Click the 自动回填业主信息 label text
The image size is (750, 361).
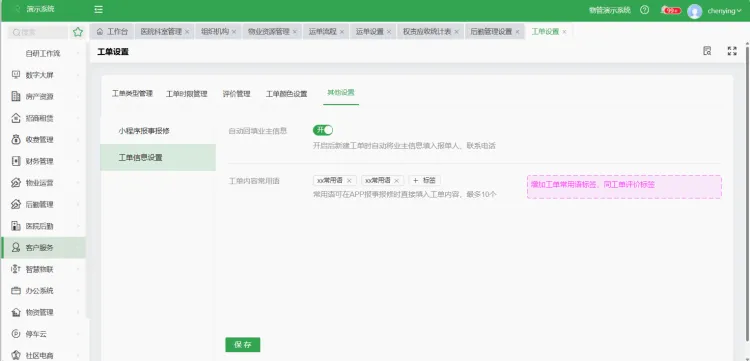coord(258,131)
